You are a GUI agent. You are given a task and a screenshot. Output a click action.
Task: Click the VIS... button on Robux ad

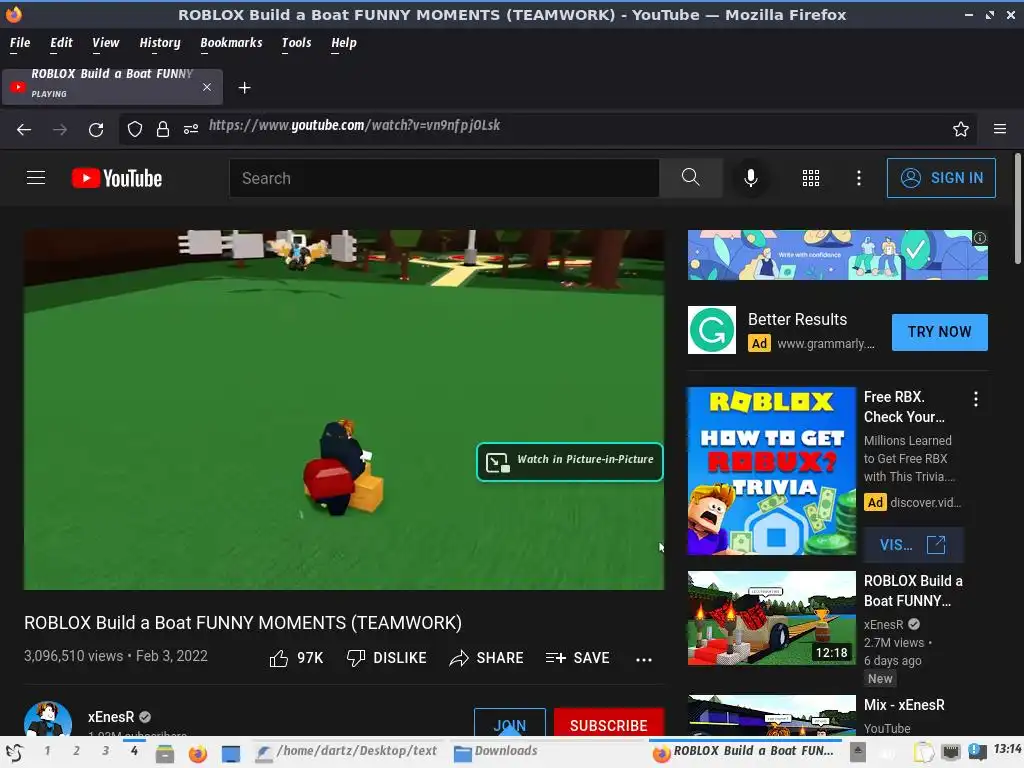pos(913,545)
